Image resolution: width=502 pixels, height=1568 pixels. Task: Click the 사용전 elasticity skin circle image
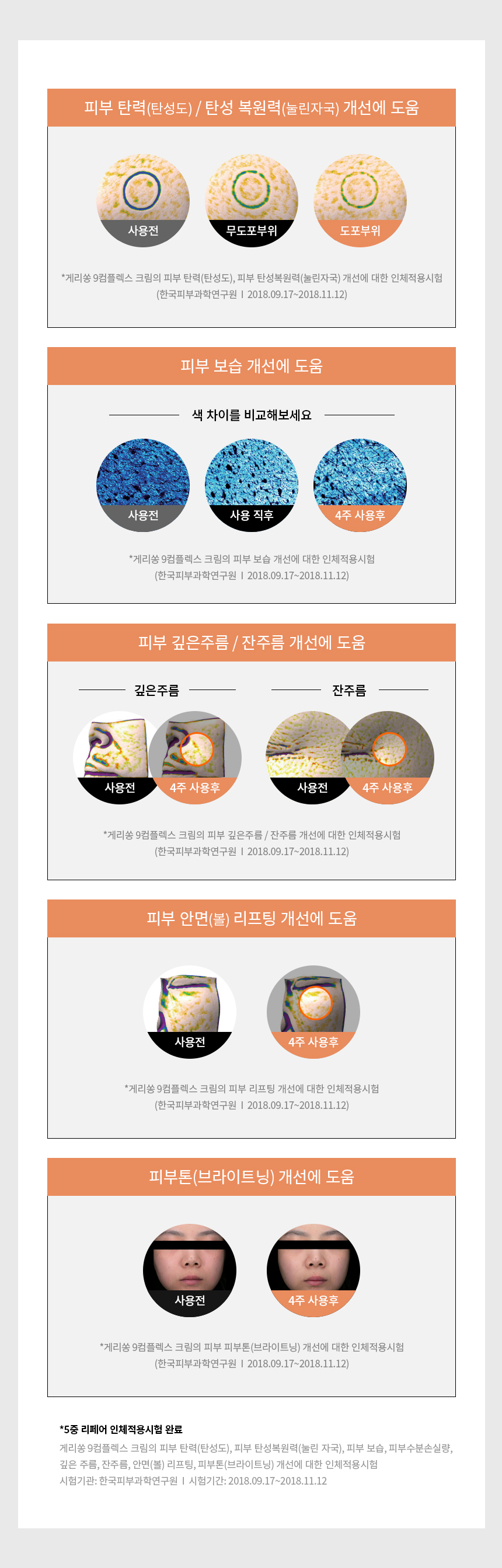pyautogui.click(x=143, y=200)
